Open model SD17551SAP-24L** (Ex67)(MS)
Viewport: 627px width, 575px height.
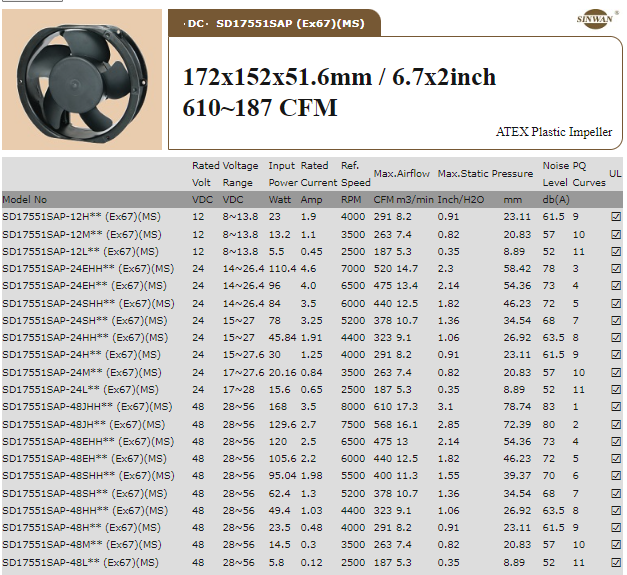(x=80, y=390)
